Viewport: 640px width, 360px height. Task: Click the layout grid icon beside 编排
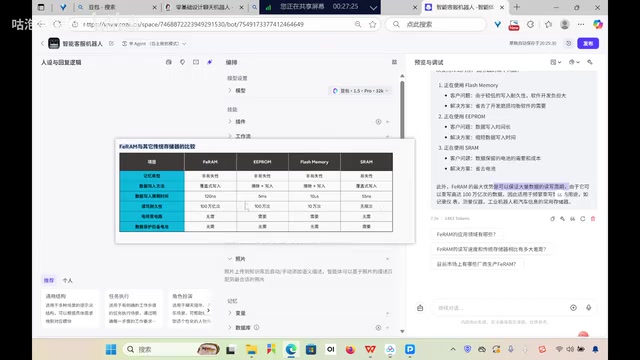click(x=394, y=62)
